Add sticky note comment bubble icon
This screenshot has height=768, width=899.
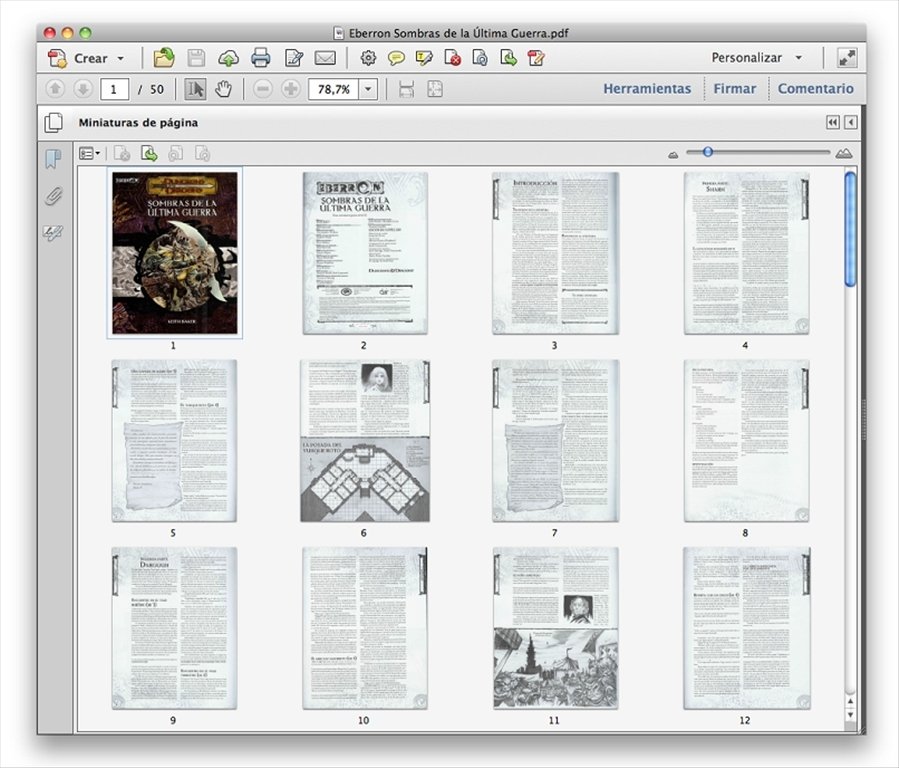tap(396, 58)
